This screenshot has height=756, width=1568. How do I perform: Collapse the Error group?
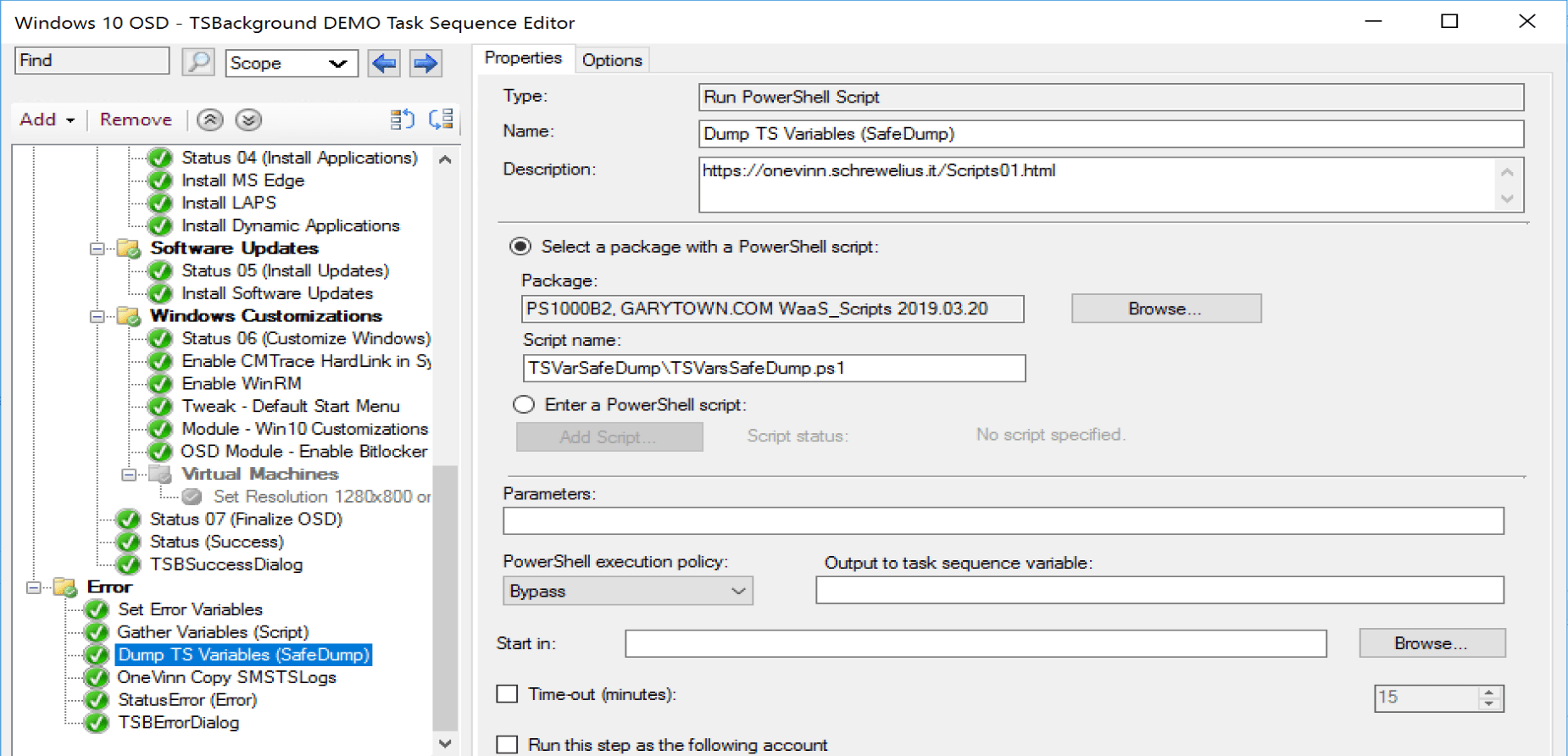[34, 587]
